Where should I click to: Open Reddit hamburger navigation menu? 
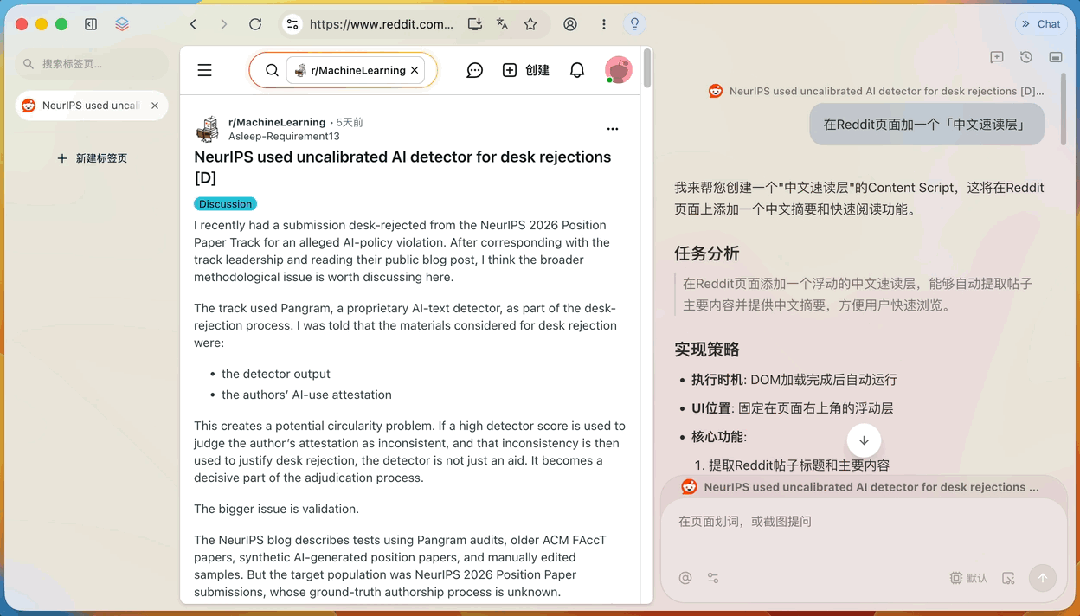pos(205,70)
